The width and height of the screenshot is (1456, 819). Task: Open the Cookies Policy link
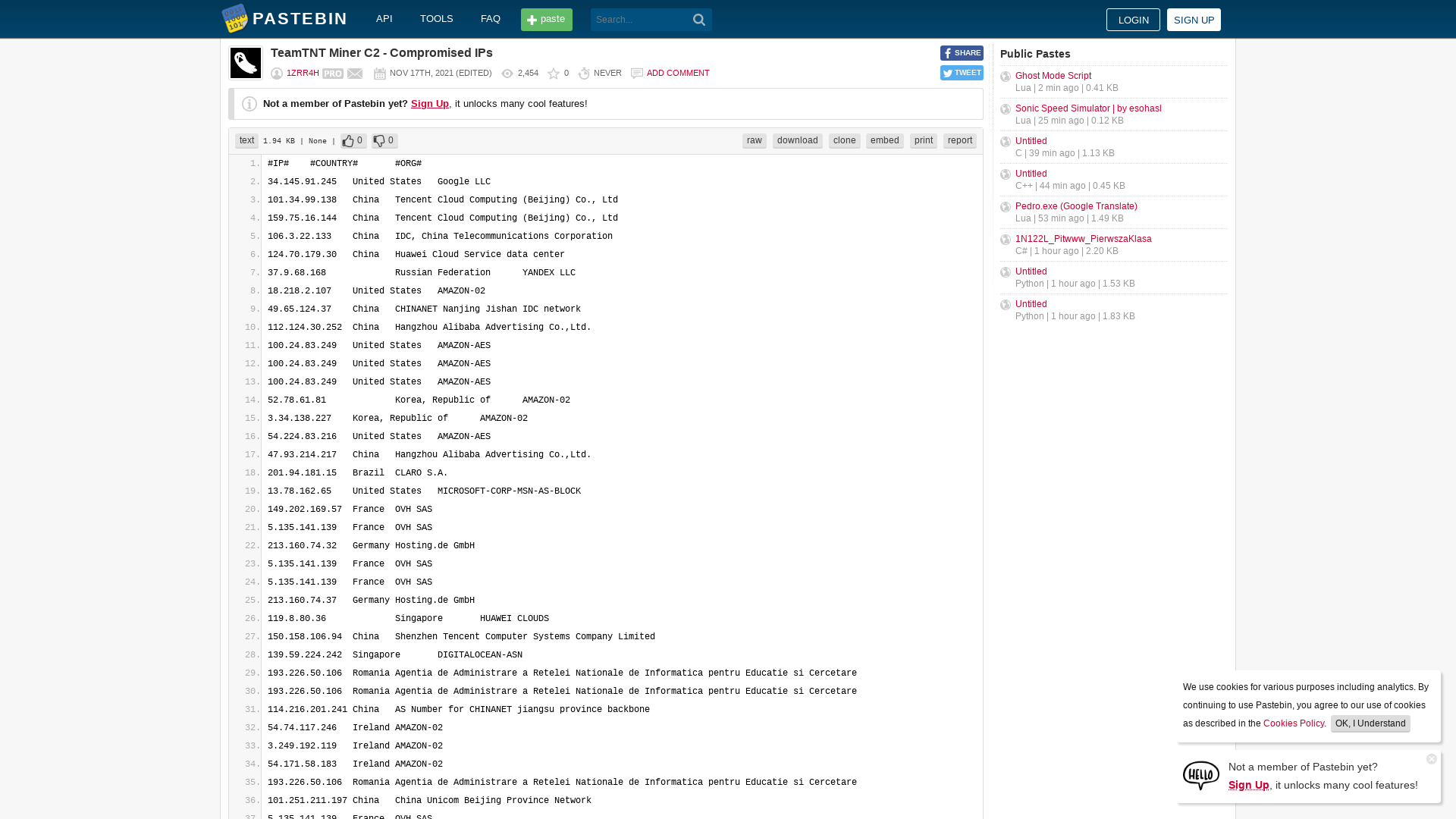(x=1294, y=723)
